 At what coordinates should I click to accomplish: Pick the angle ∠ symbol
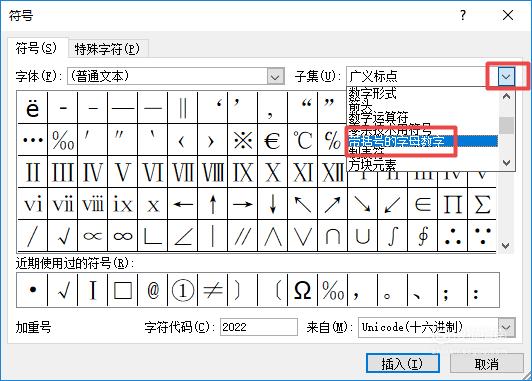183,236
